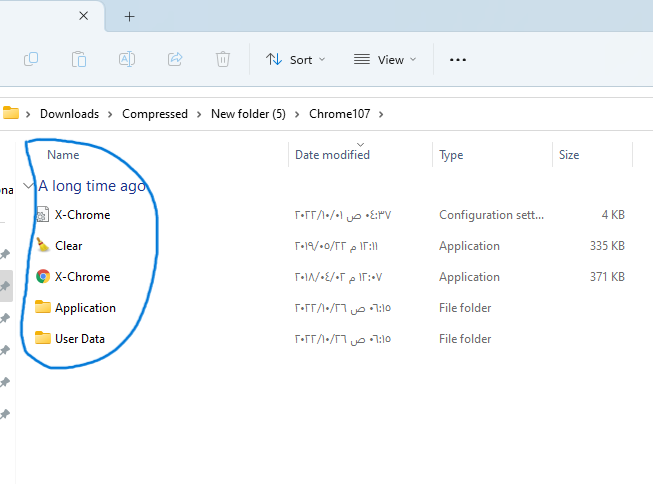This screenshot has width=653, height=484.
Task: Open a new tab with plus button
Action: [129, 17]
